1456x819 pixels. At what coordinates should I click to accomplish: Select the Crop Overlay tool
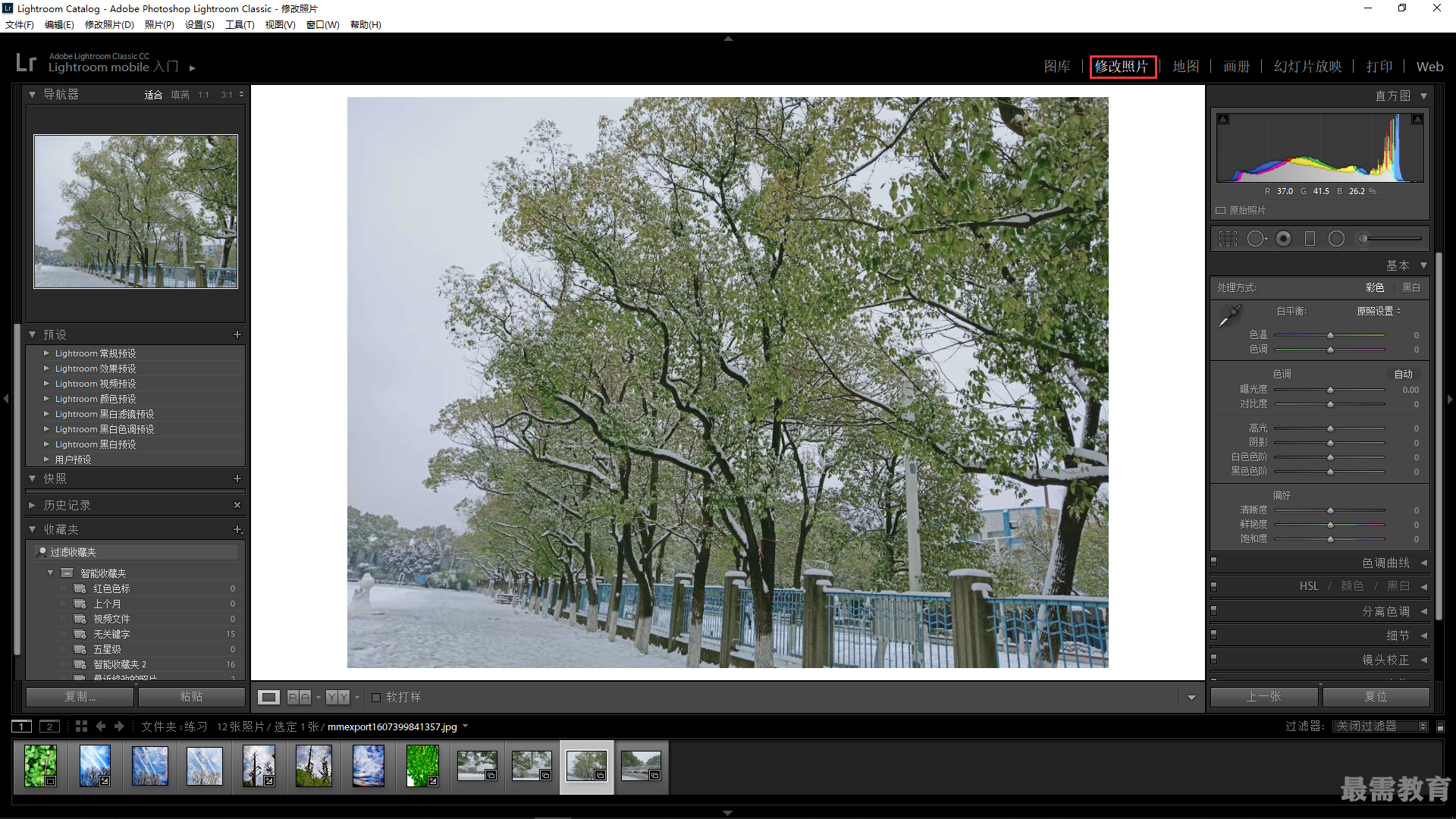[1228, 239]
